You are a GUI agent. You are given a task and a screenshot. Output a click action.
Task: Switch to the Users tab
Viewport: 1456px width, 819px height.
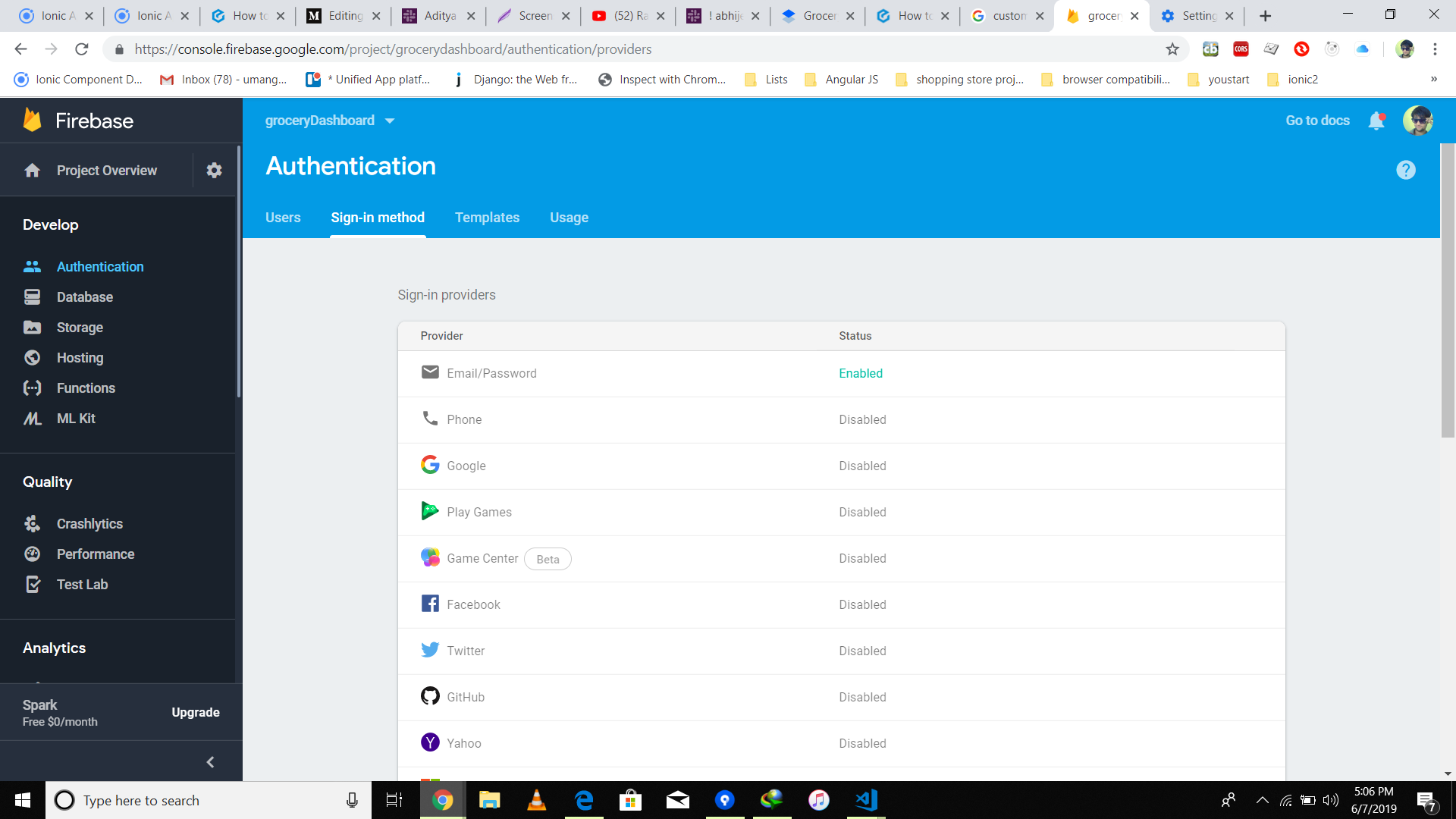point(283,218)
